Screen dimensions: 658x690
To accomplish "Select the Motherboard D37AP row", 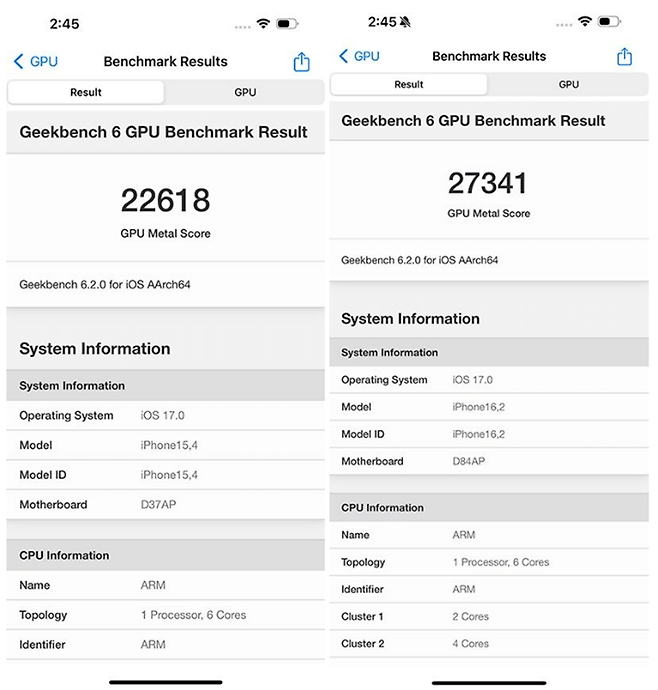I will pyautogui.click(x=165, y=505).
